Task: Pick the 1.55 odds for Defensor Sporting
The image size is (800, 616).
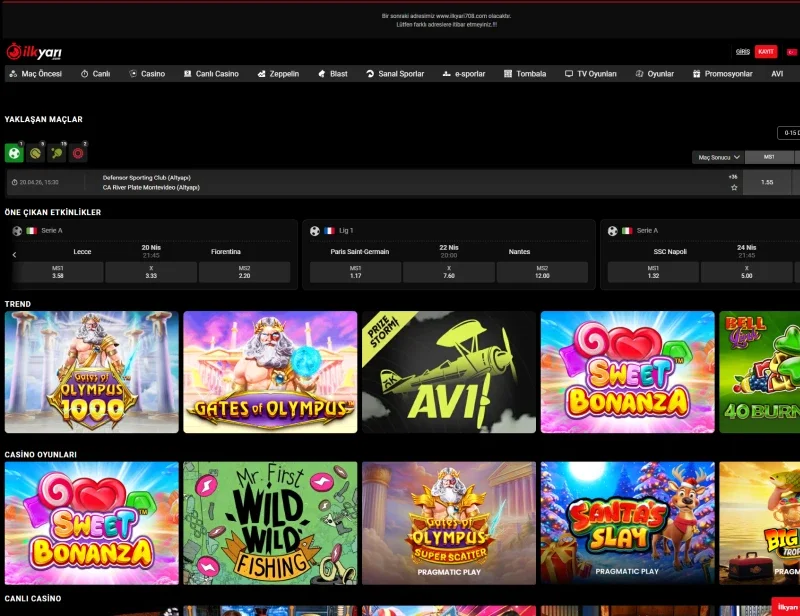Action: 767,182
